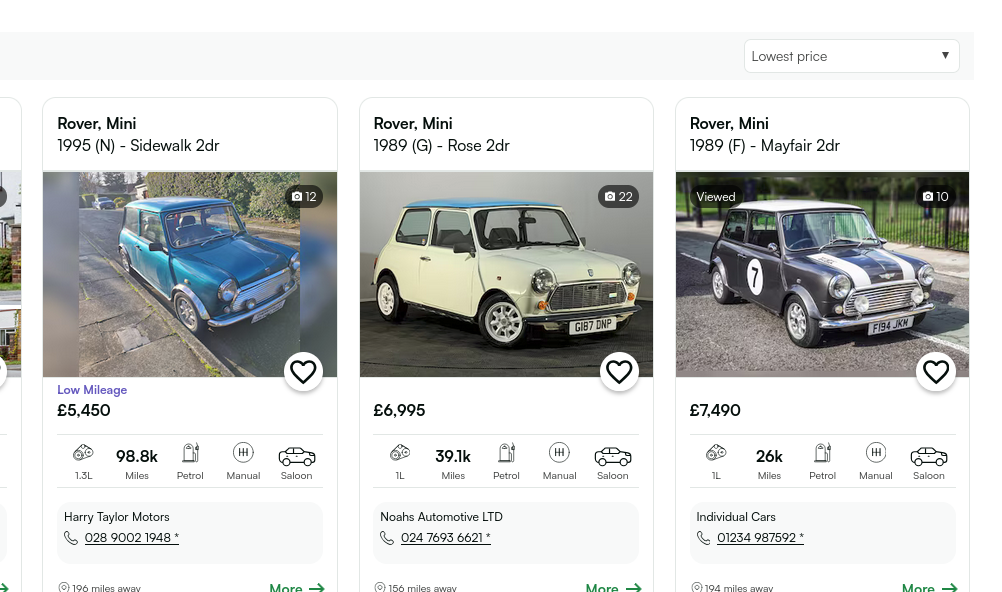1002x592 pixels.
Task: Open the 1995 (N) - Sidewalk 2dr title
Action: [x=138, y=146]
